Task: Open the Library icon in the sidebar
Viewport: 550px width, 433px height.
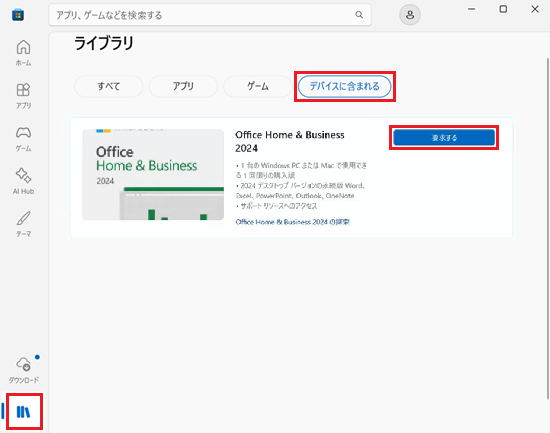Action: 24,412
